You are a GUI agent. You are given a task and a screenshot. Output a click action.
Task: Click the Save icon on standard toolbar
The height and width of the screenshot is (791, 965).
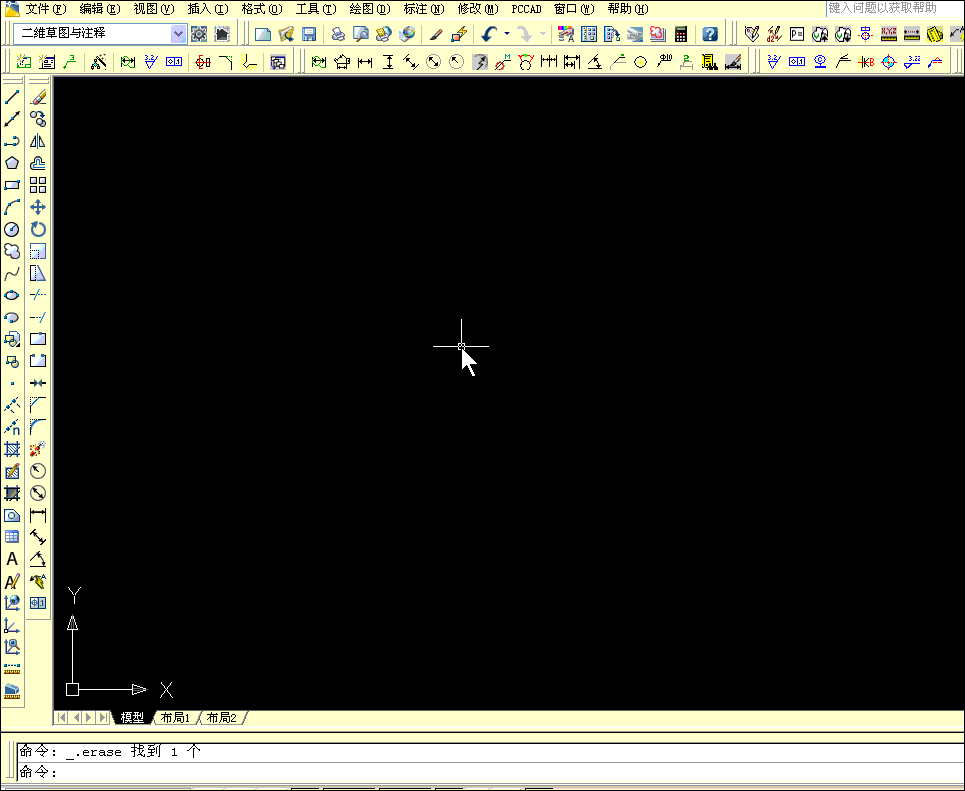tap(311, 33)
